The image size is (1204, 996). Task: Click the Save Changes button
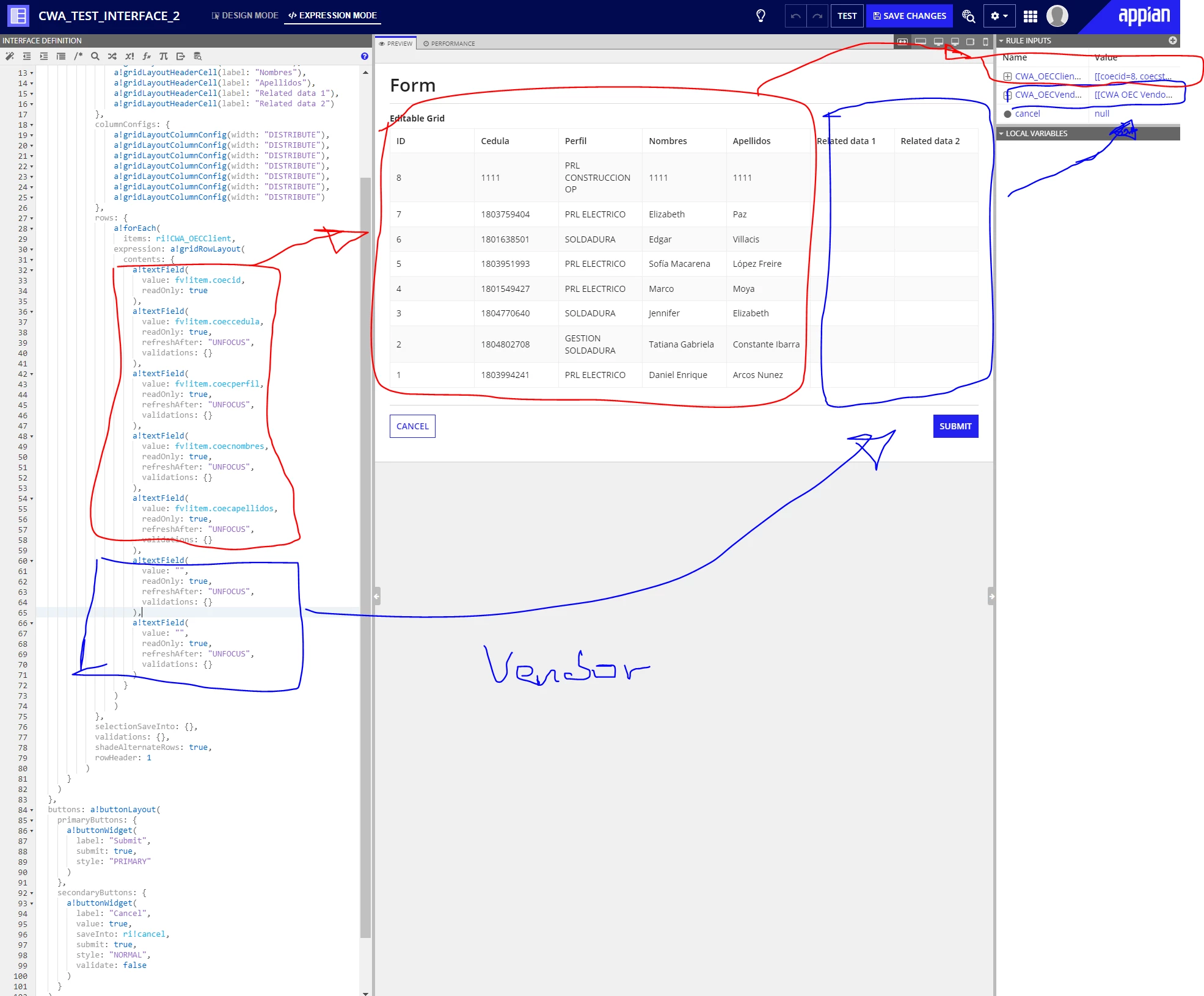(910, 16)
